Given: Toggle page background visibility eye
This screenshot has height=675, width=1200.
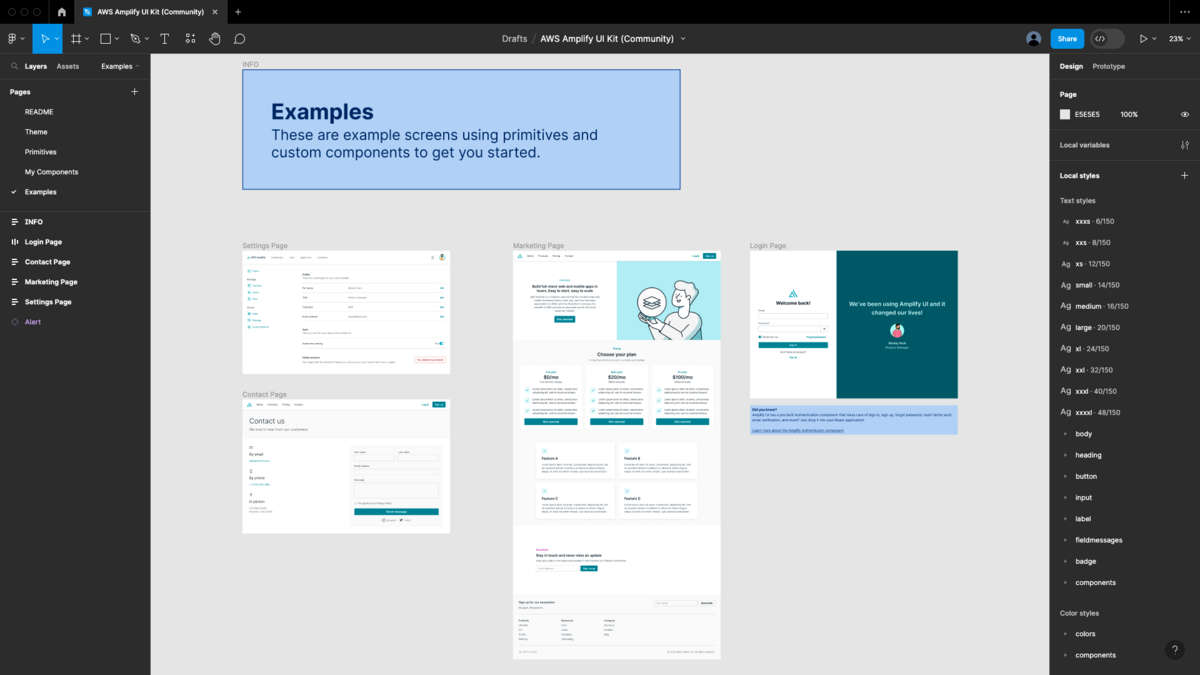Looking at the screenshot, I should 1185,115.
